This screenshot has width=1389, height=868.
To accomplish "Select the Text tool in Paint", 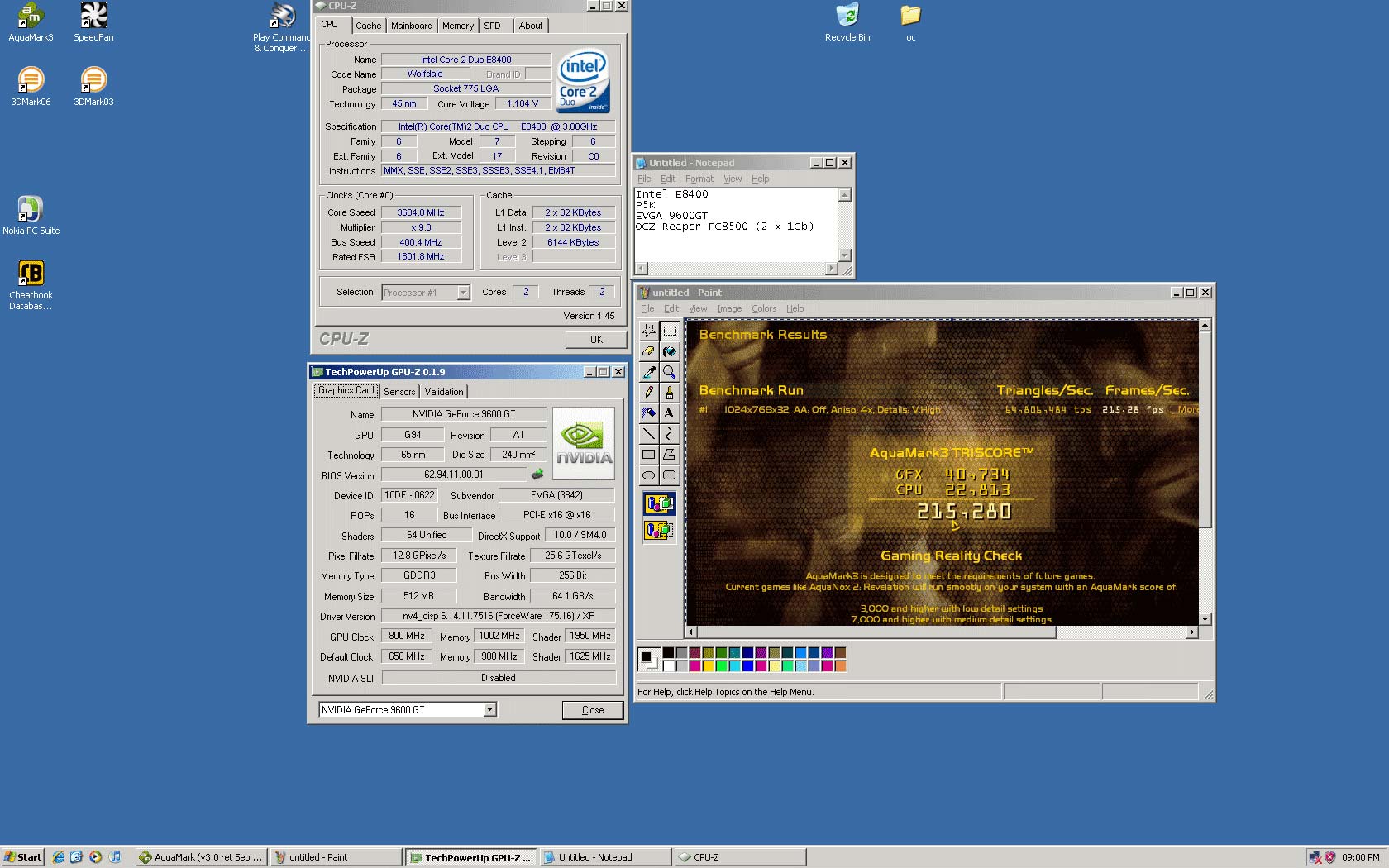I will click(x=670, y=413).
